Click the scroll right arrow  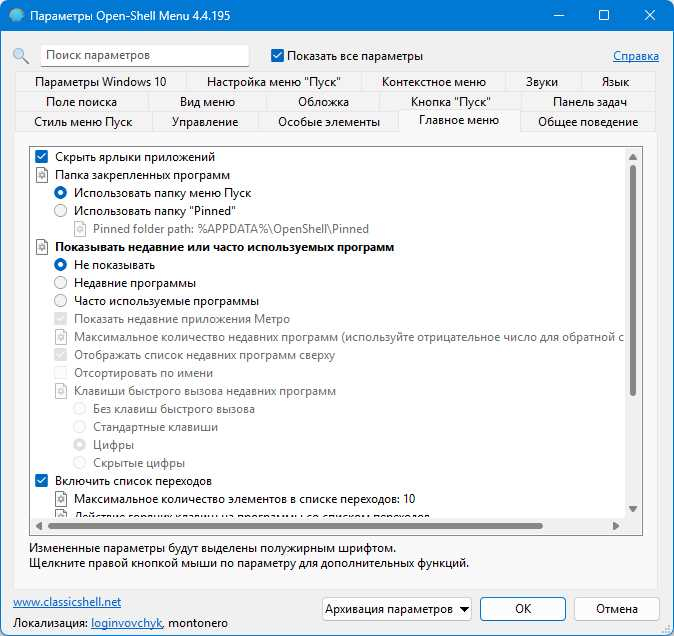click(616, 526)
